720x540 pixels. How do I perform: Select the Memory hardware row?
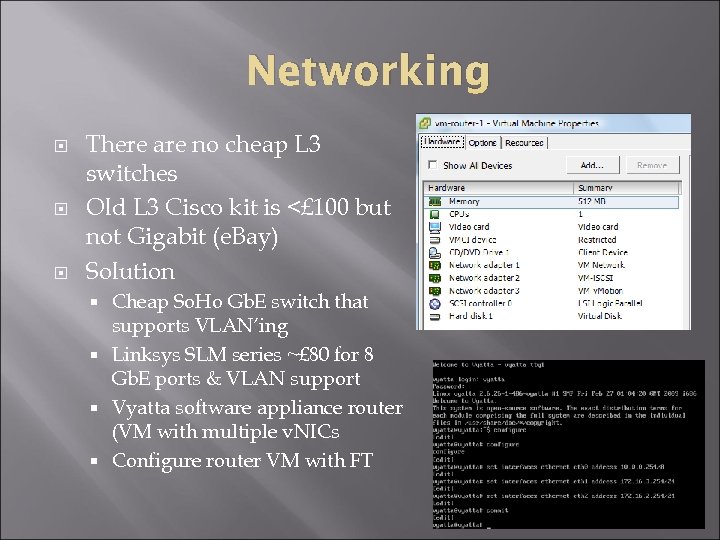[x=551, y=202]
